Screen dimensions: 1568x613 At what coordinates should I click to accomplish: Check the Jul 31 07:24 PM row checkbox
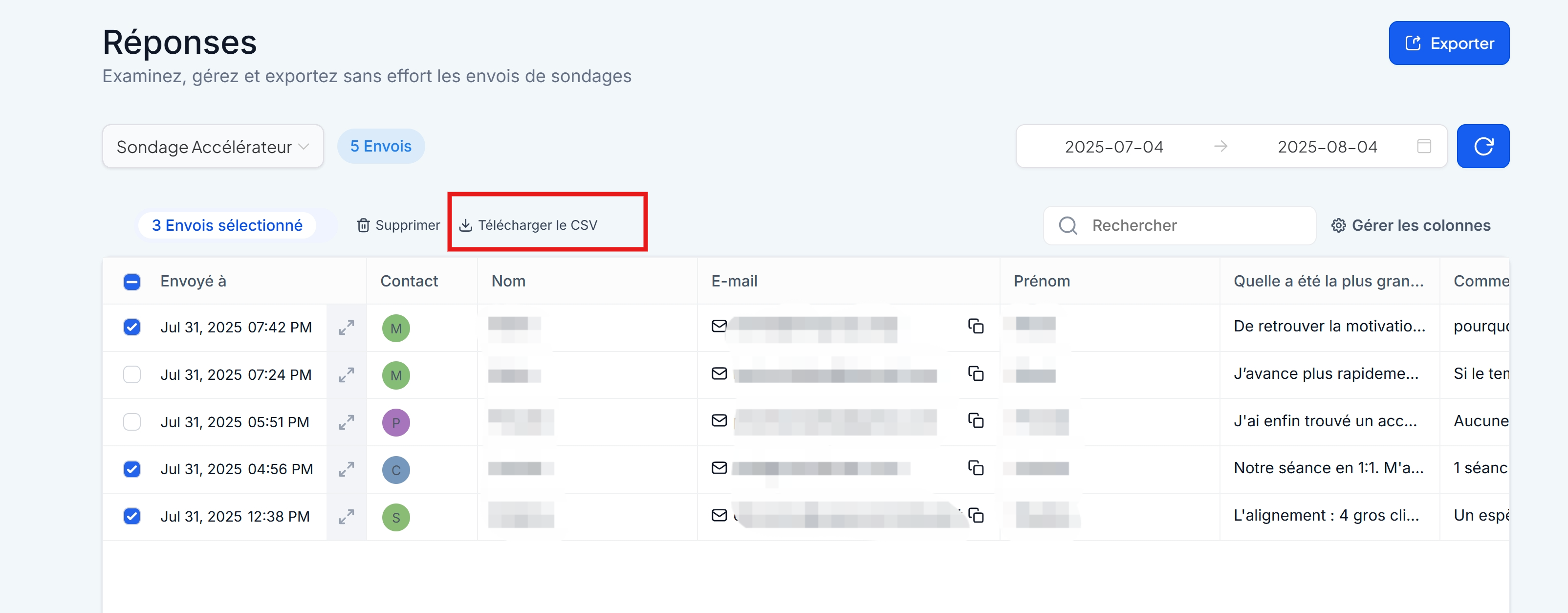pyautogui.click(x=131, y=374)
